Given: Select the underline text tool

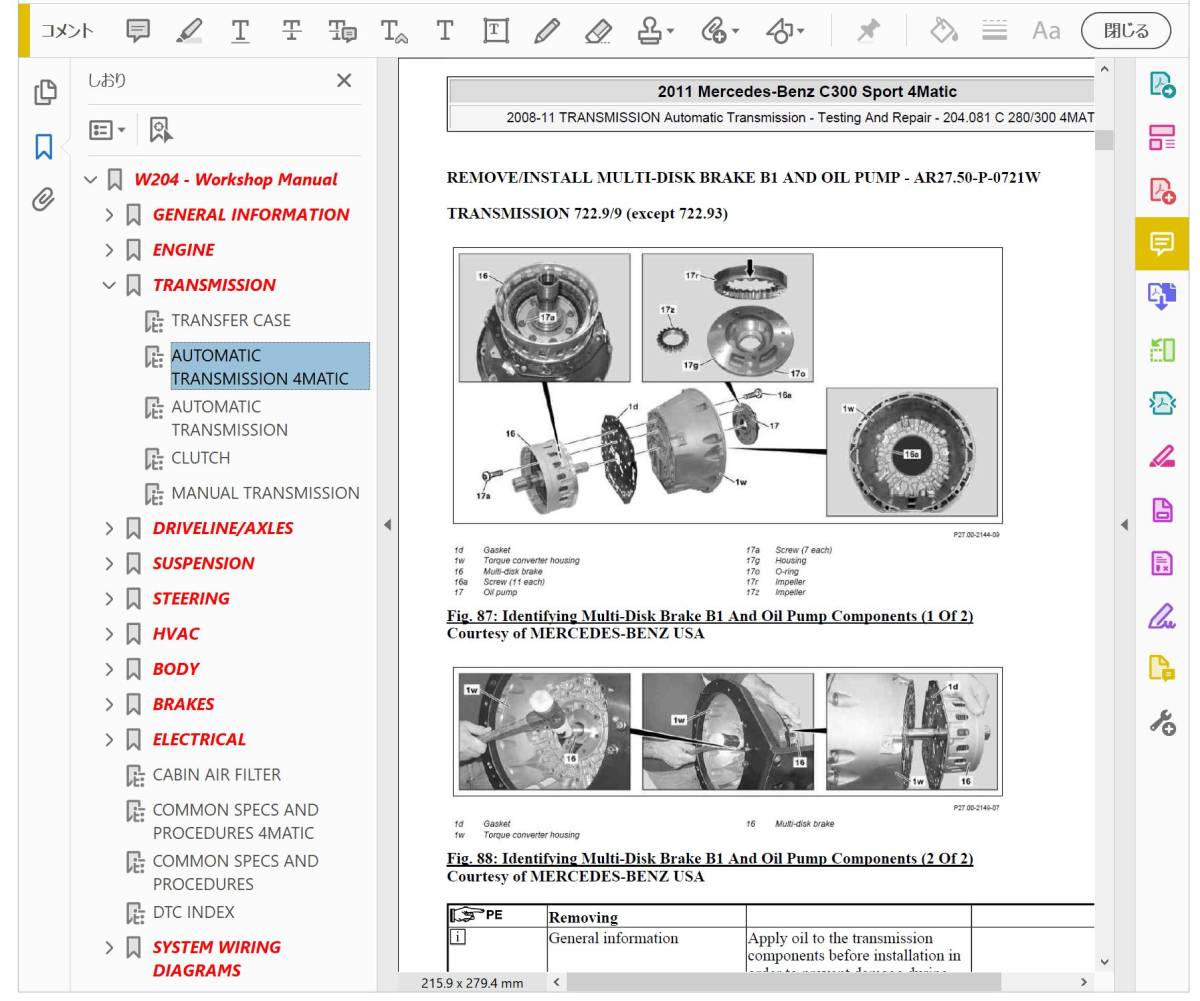Looking at the screenshot, I should [240, 31].
